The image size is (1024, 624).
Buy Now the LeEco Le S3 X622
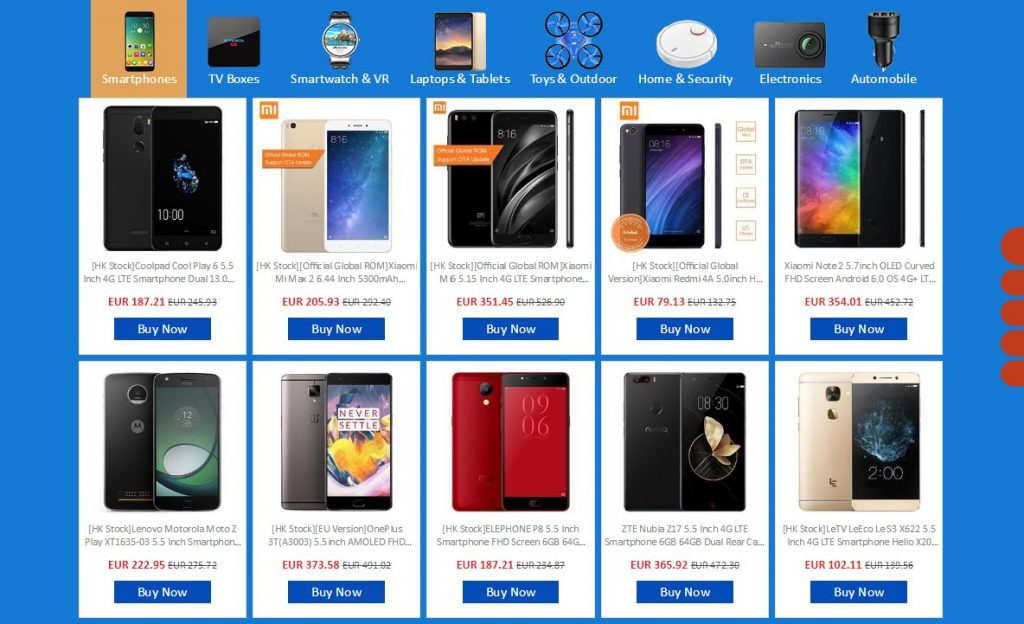coord(859,592)
